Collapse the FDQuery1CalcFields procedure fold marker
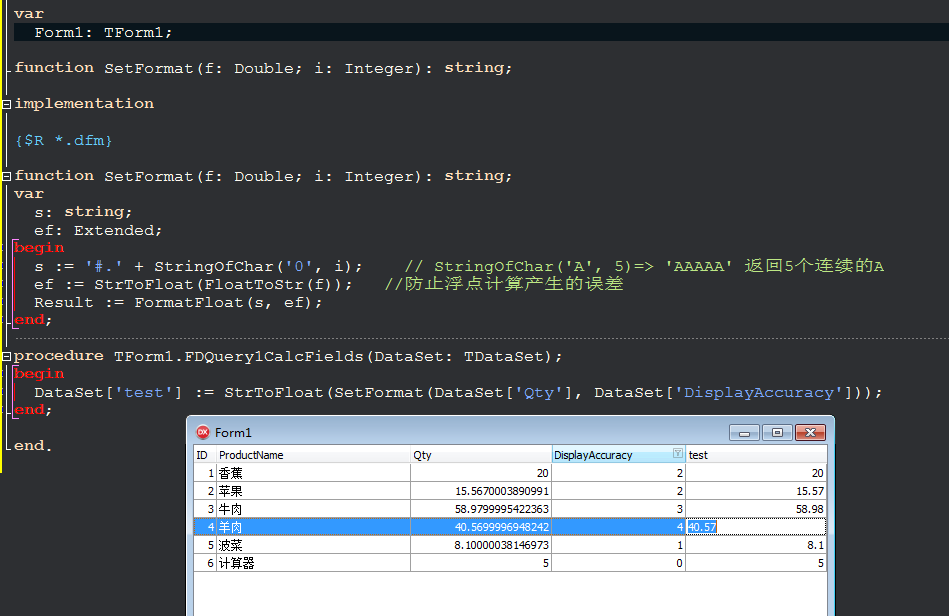 [x=6, y=356]
